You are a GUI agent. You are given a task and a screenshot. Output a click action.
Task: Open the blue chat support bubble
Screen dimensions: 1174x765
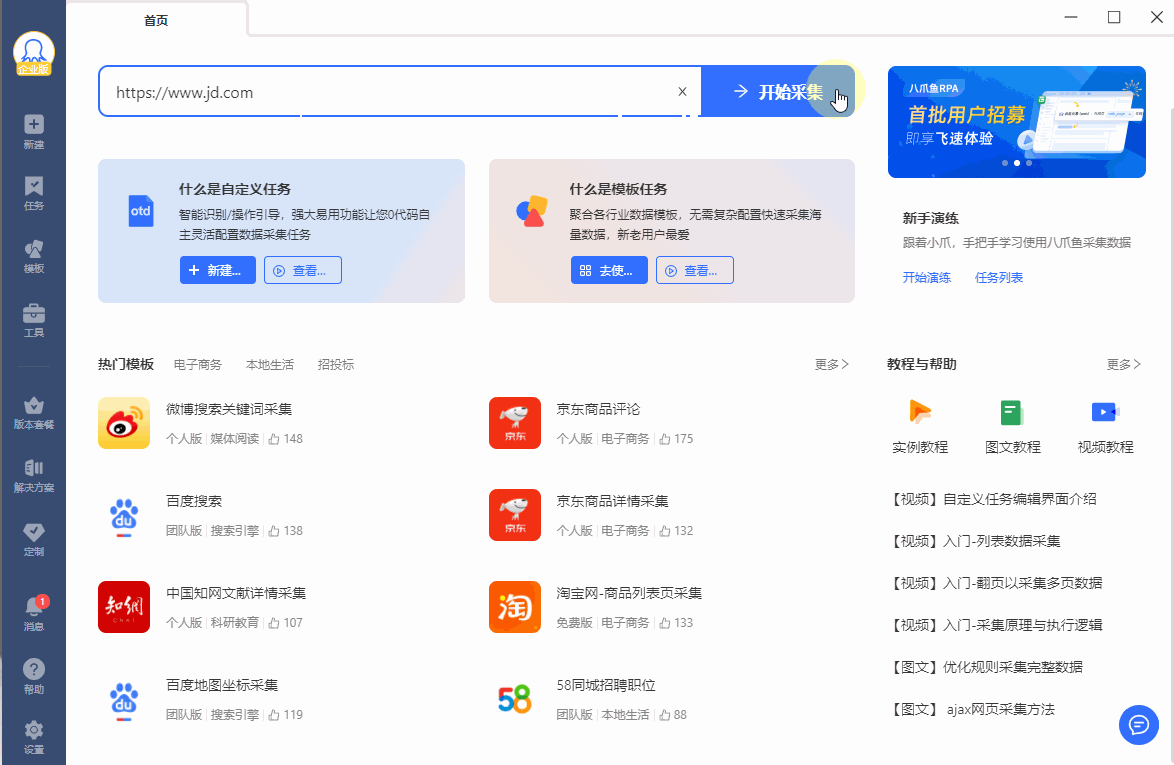(x=1139, y=725)
